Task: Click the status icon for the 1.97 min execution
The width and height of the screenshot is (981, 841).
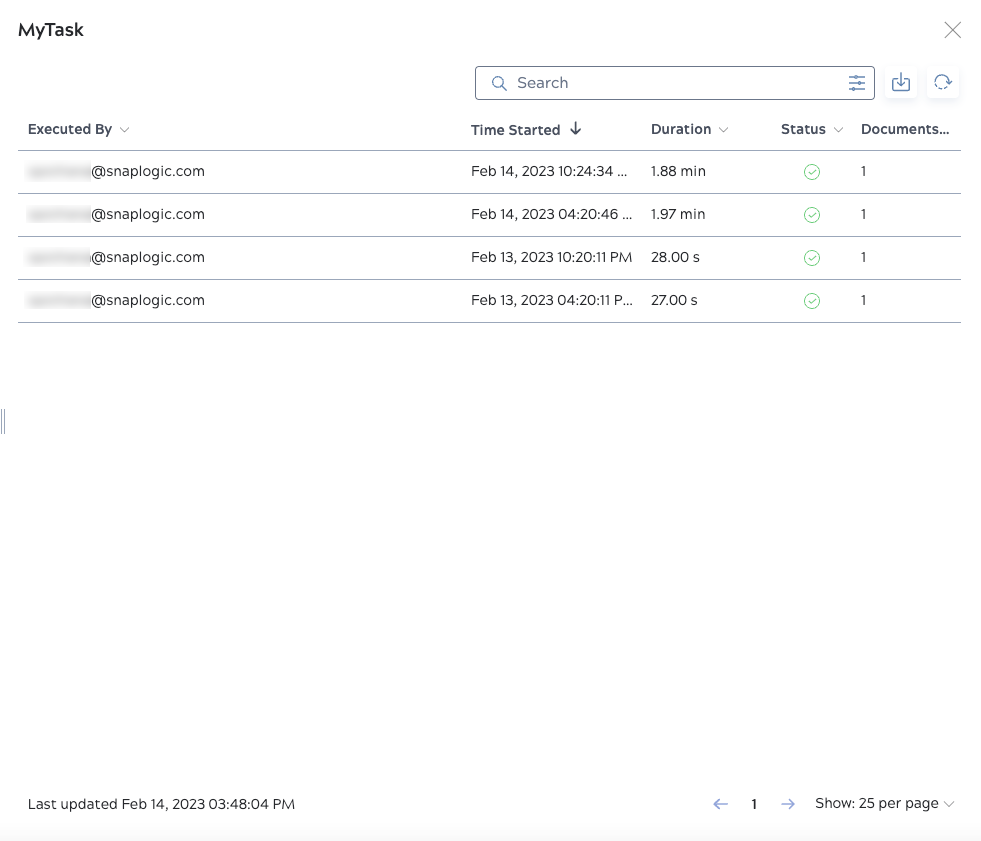Action: coord(811,214)
